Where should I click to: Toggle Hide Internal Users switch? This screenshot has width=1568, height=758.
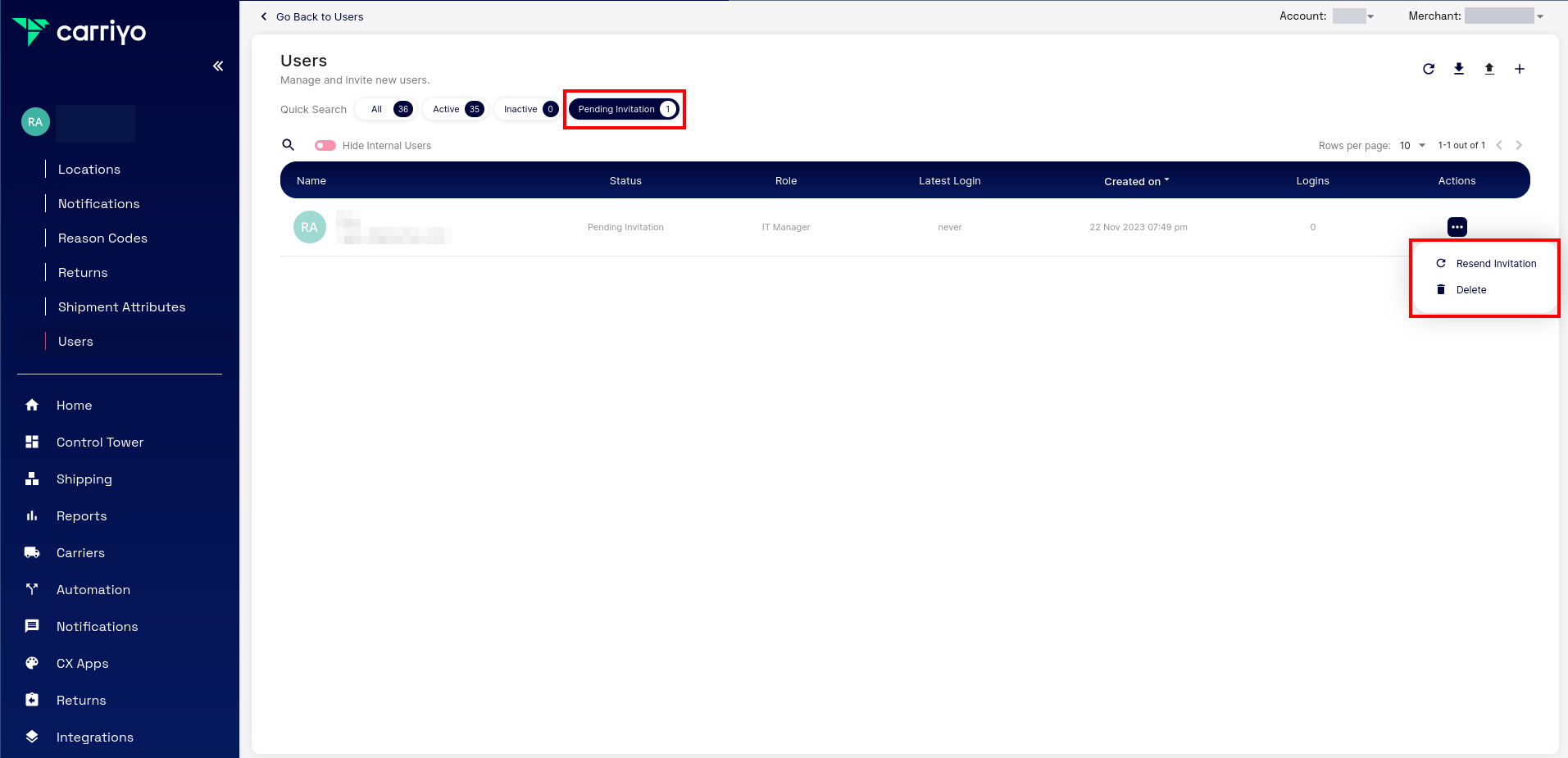pyautogui.click(x=325, y=145)
